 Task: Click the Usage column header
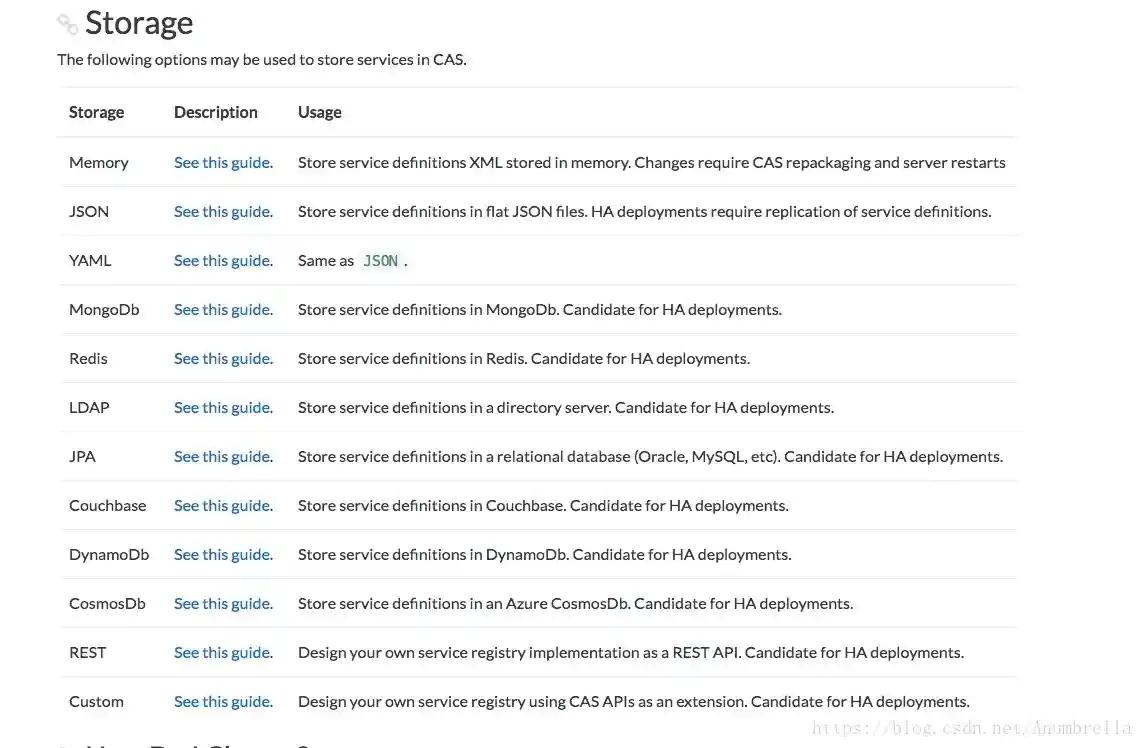319,112
